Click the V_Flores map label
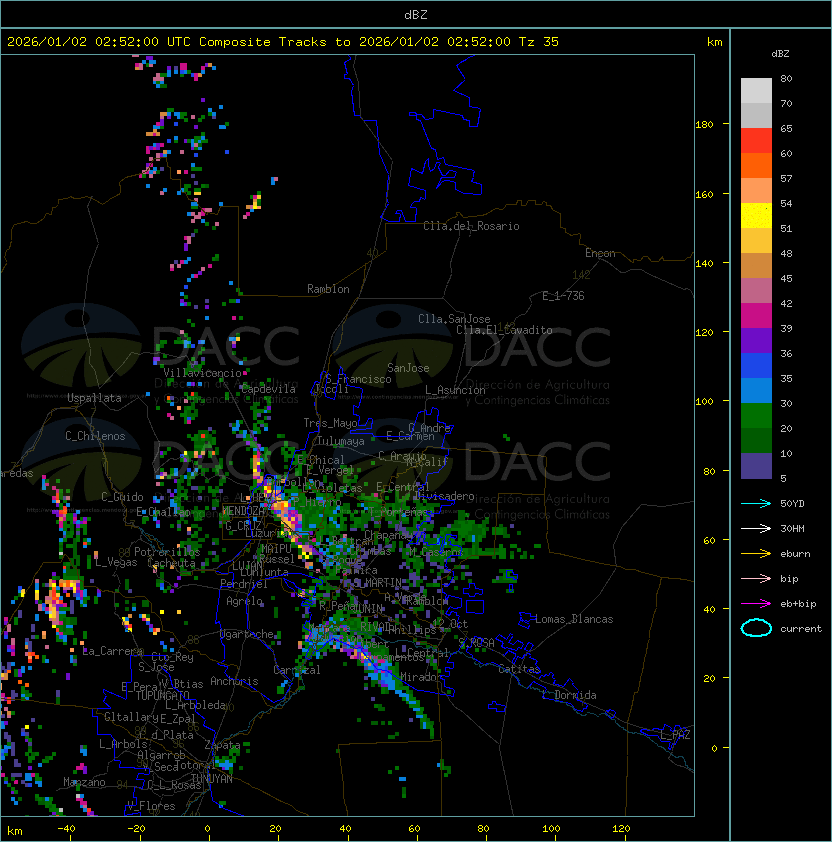This screenshot has height=842, width=832. click(151, 806)
